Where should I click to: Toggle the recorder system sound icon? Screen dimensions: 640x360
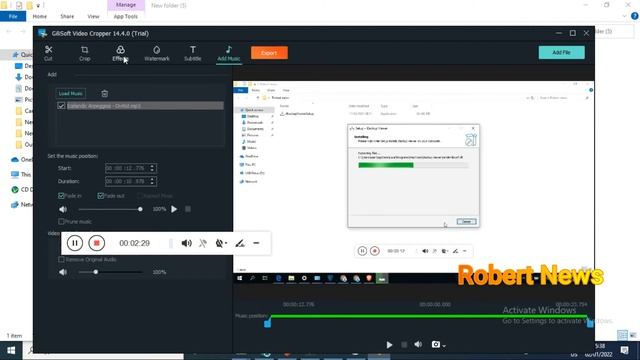[187, 243]
